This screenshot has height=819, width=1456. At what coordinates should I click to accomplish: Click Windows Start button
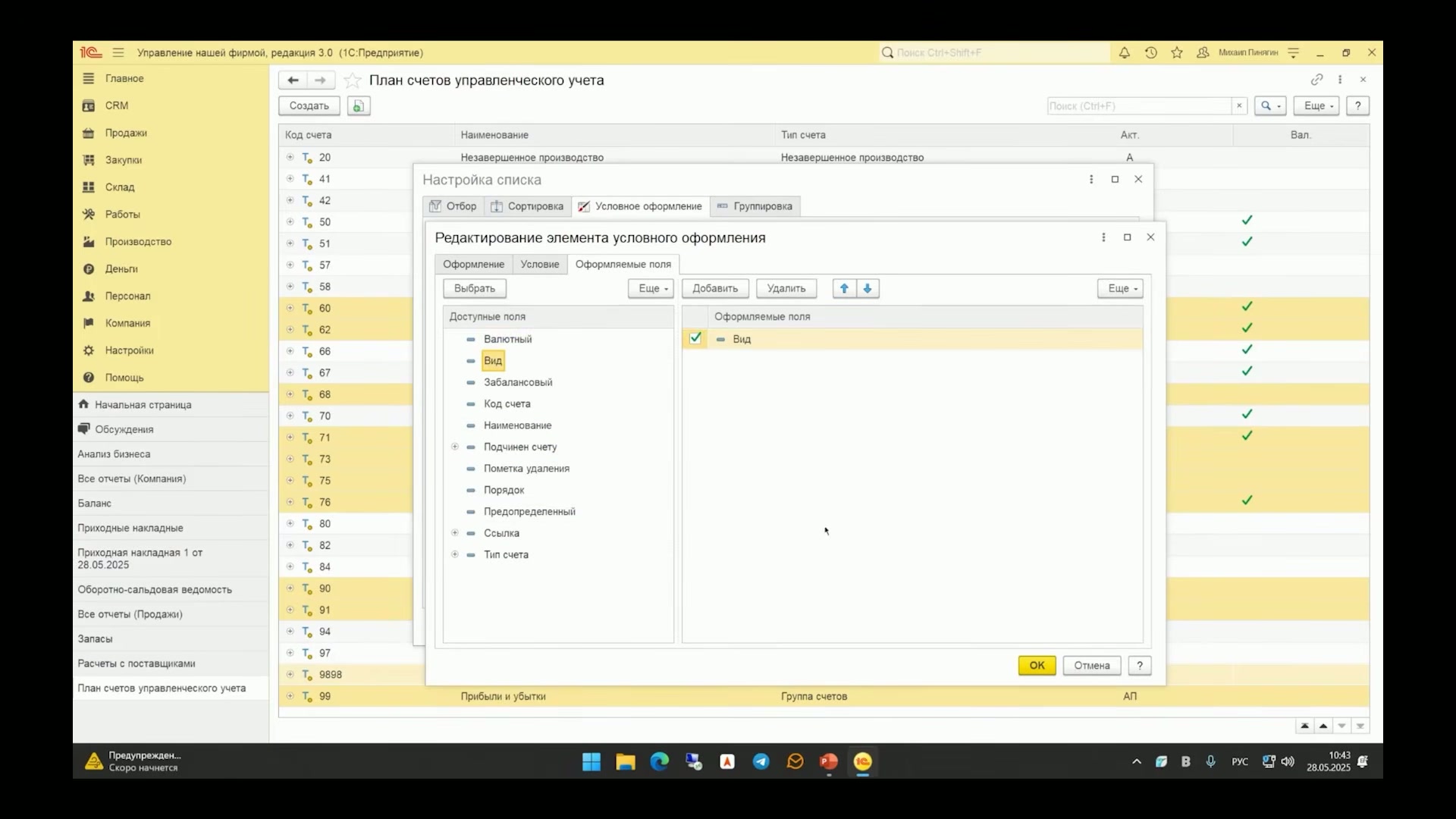[591, 762]
